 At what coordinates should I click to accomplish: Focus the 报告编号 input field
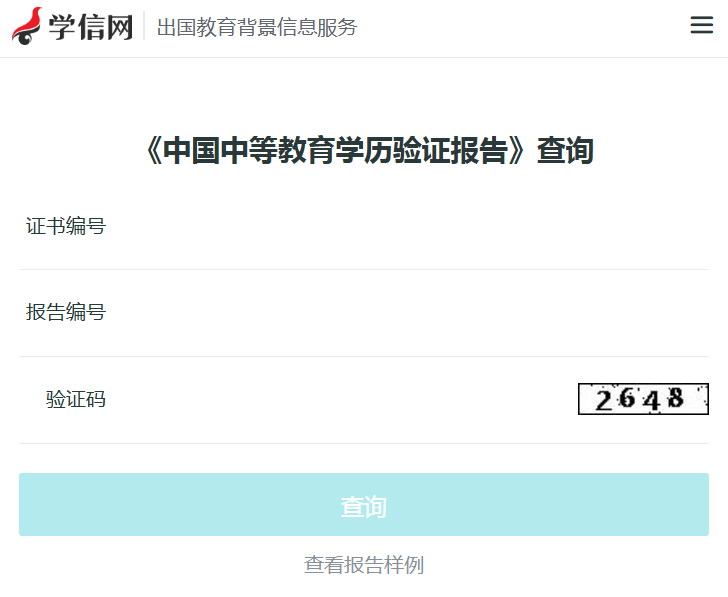pyautogui.click(x=400, y=313)
